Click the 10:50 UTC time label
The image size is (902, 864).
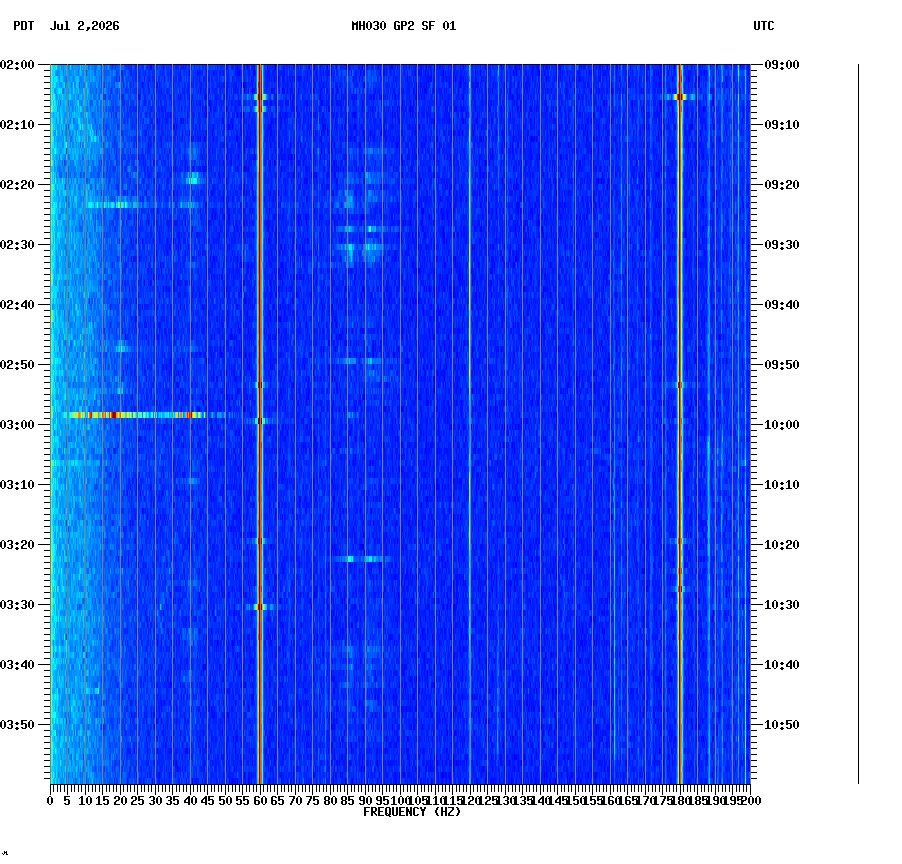pyautogui.click(x=782, y=725)
